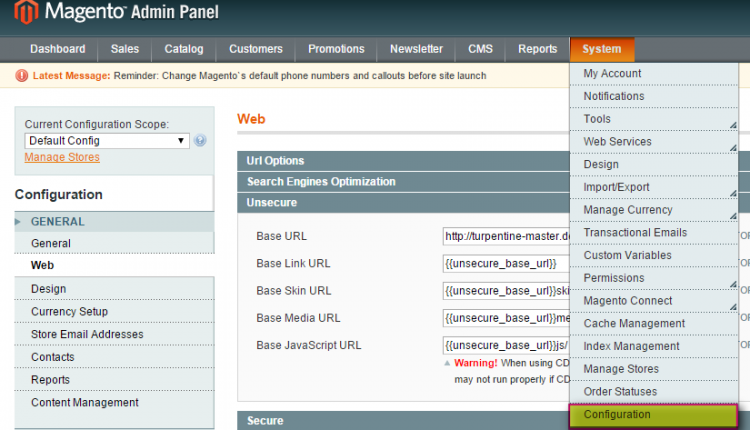This screenshot has width=750, height=430.
Task: Choose Magento Connect menu entry
Action: pyautogui.click(x=654, y=301)
